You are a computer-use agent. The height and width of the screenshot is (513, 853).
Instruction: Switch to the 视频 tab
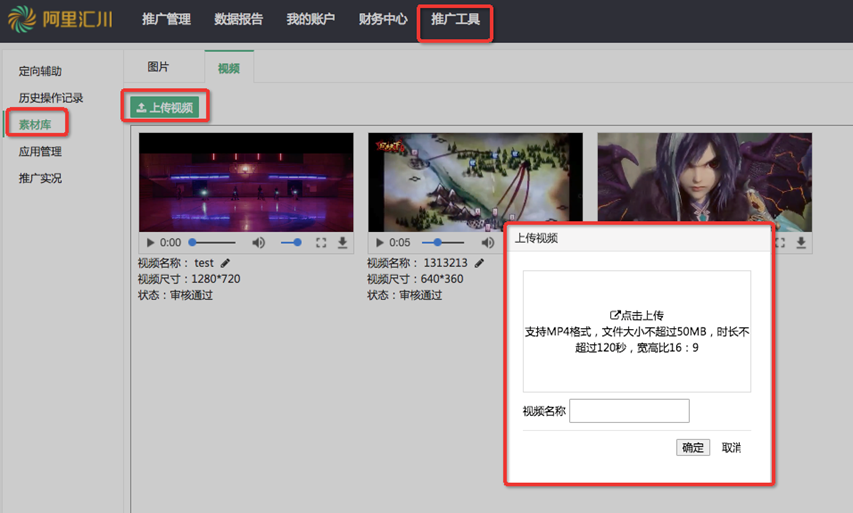pos(229,68)
